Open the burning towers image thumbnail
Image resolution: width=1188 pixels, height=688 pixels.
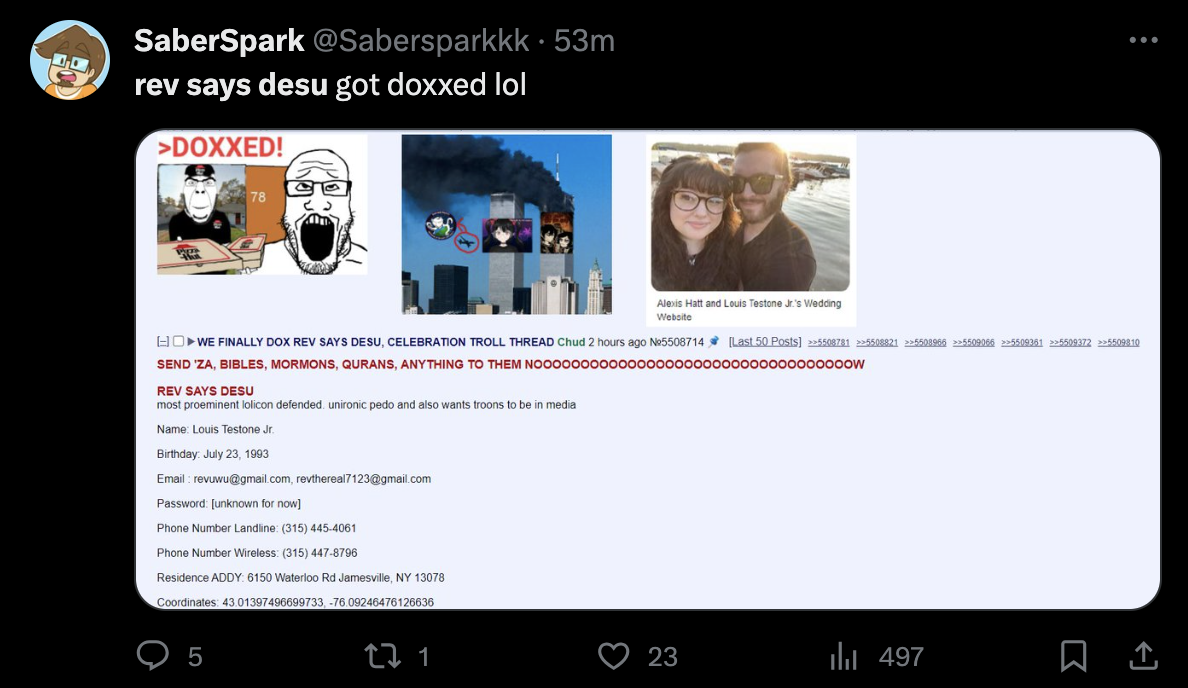click(x=506, y=224)
